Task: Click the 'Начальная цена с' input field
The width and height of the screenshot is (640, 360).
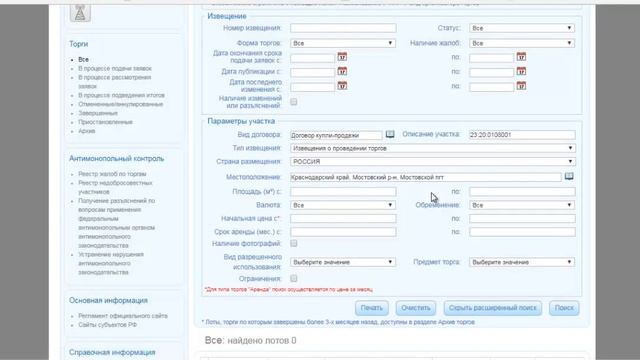Action: click(343, 219)
